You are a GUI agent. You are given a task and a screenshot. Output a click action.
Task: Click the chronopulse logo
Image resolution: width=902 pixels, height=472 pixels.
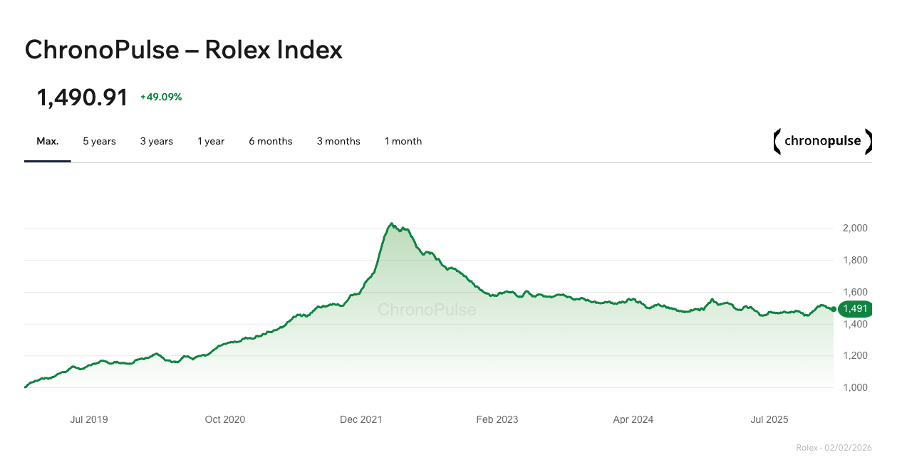[x=823, y=141]
